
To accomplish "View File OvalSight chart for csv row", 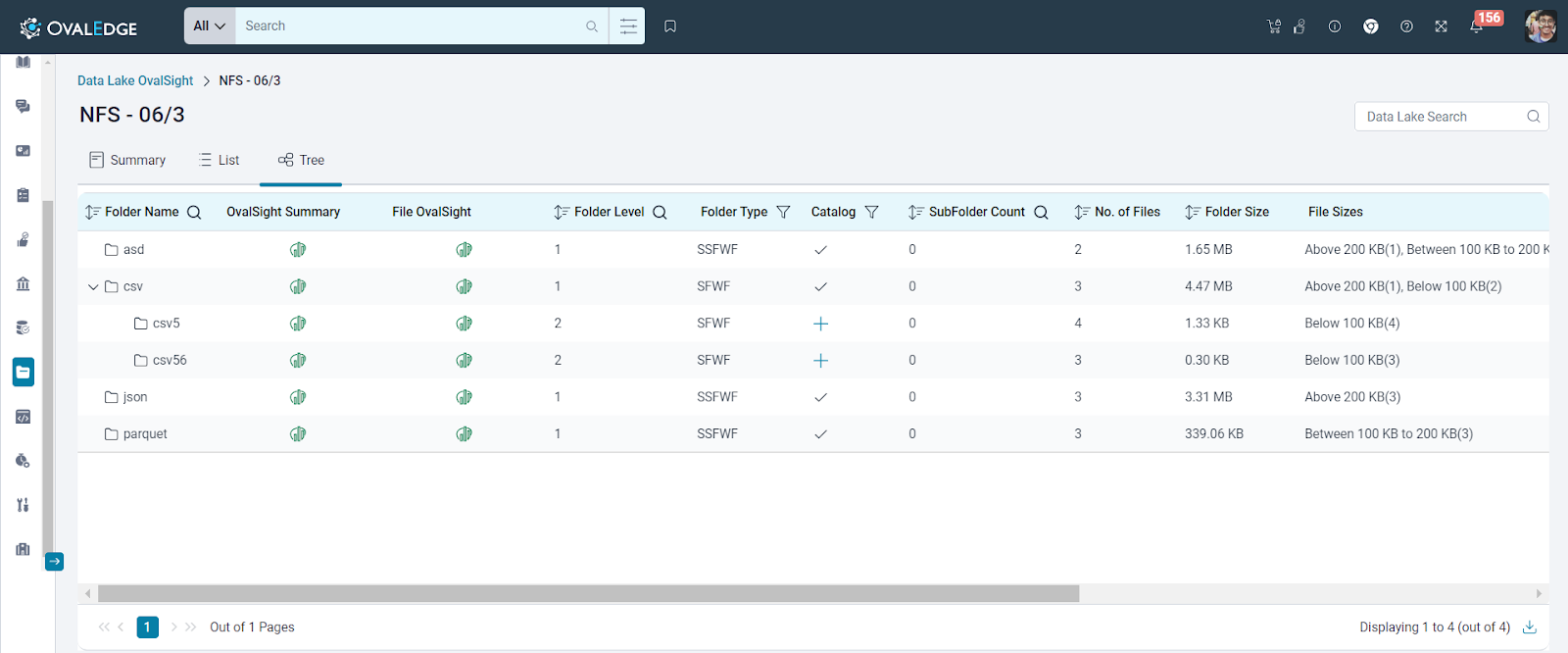I will click(465, 286).
